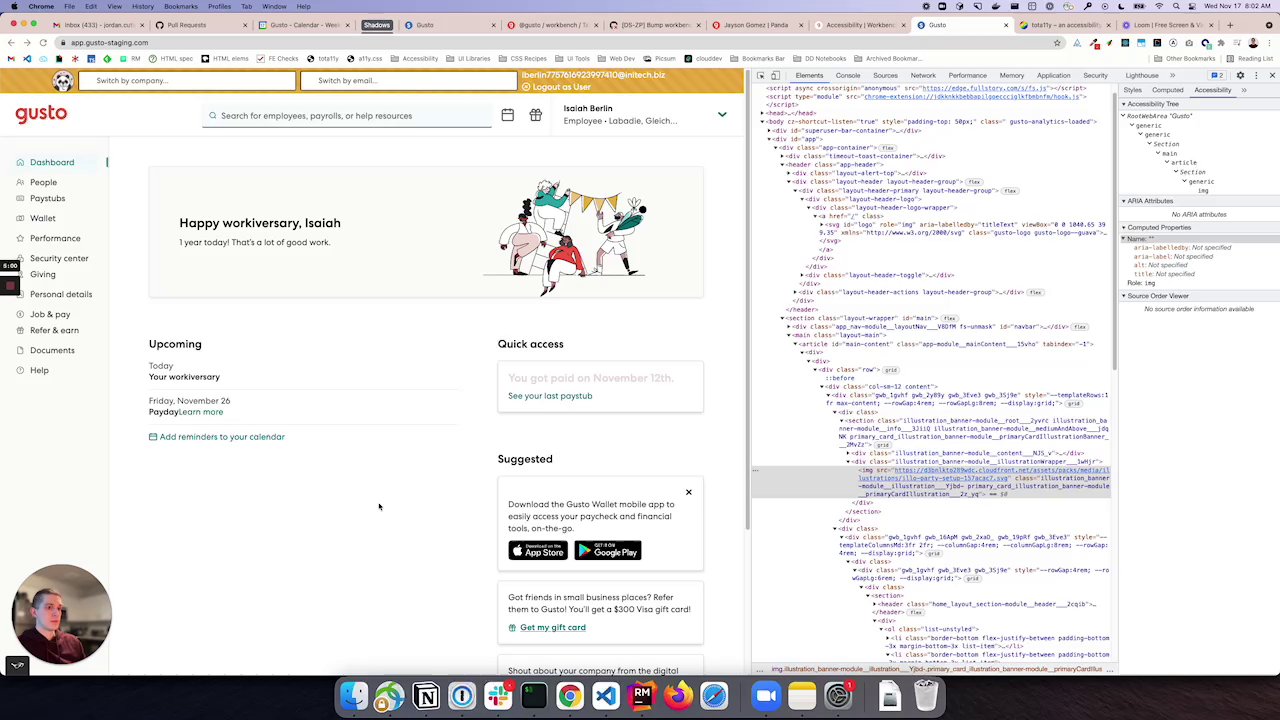The width and height of the screenshot is (1280, 720).
Task: Launch Visual Studio Code from the Dock
Action: (x=605, y=695)
